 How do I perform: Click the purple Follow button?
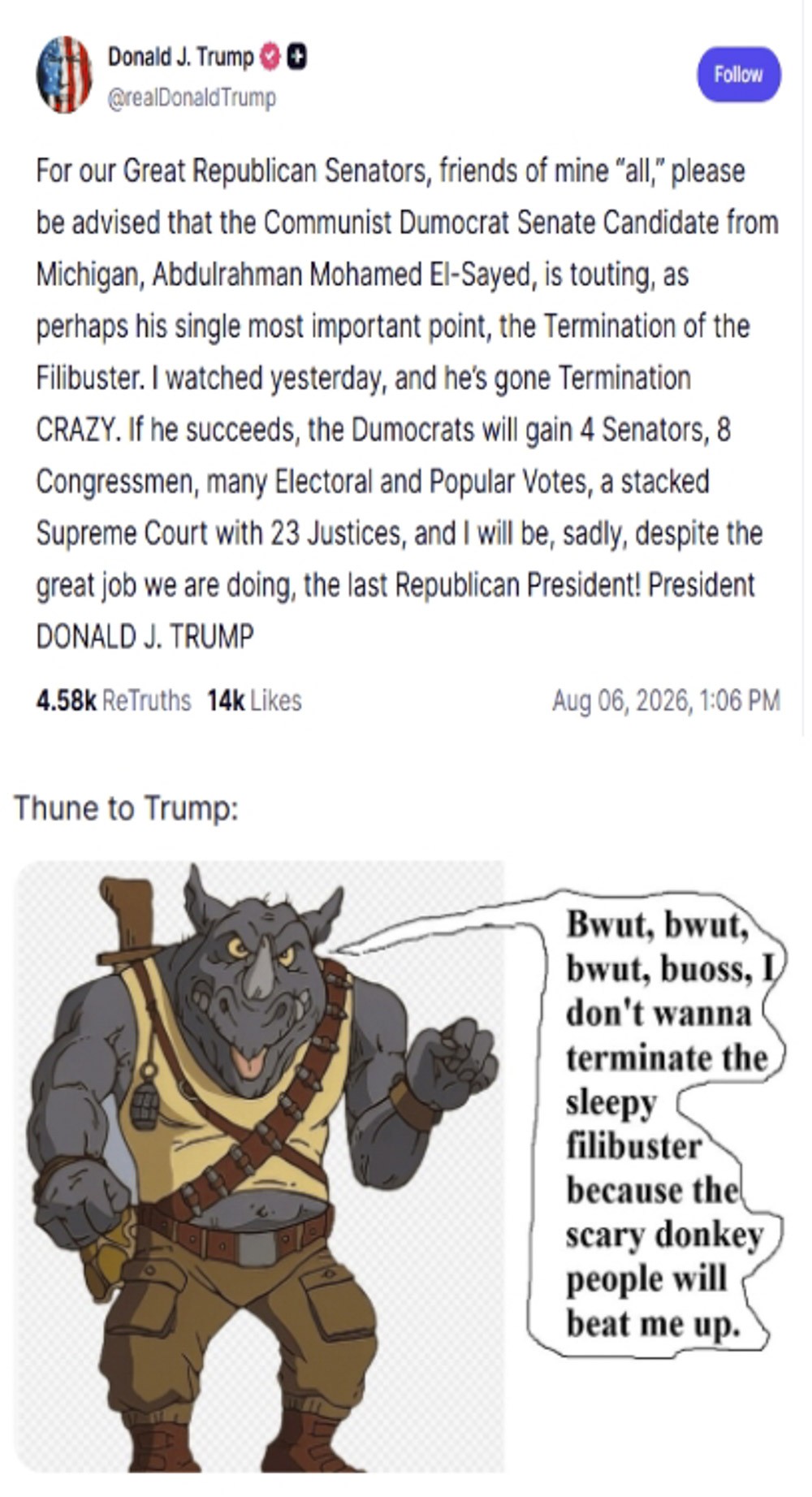tap(738, 74)
